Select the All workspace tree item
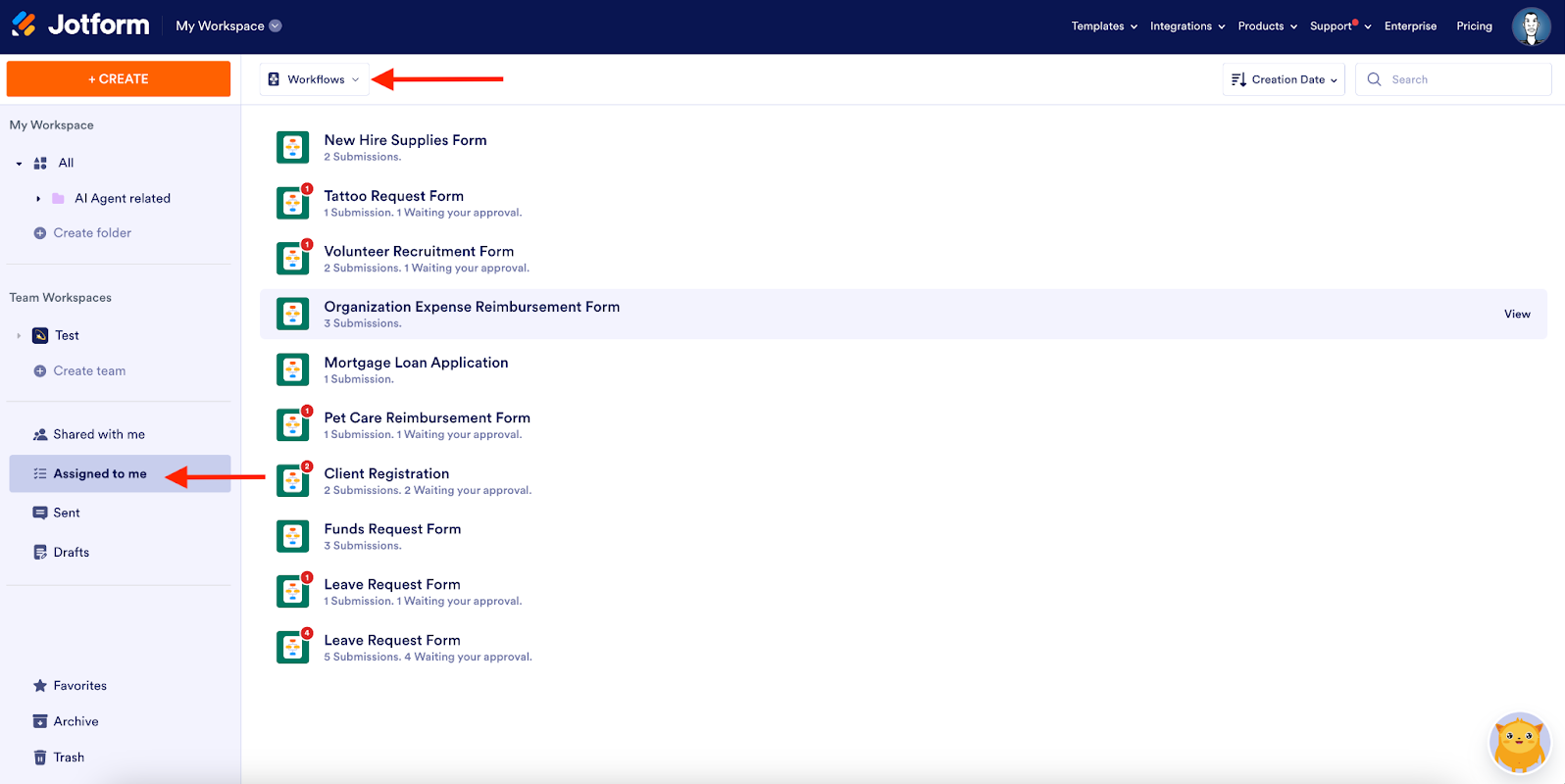The width and height of the screenshot is (1565, 784). 66,164
